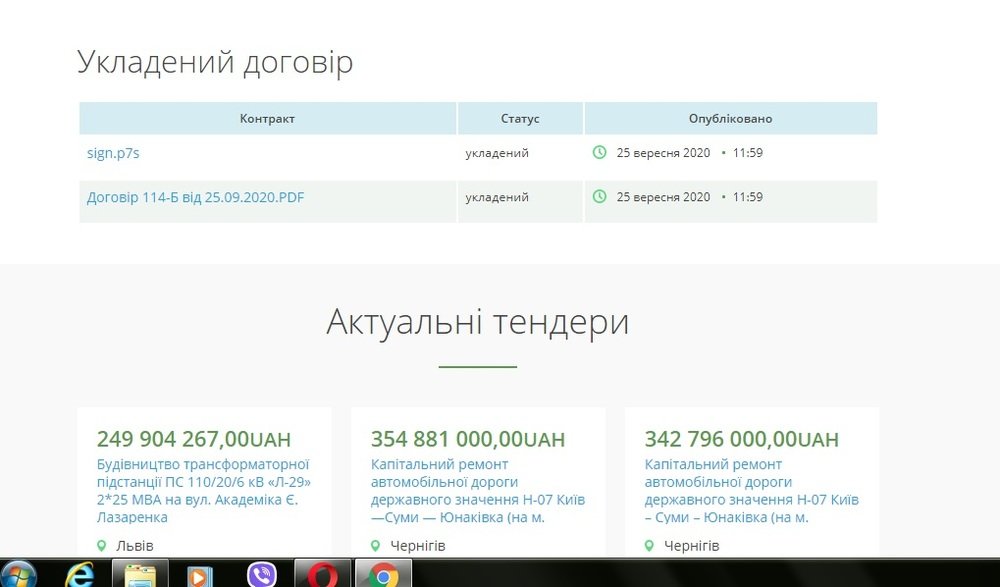The width and height of the screenshot is (1000, 587).
Task: Click укладений status in sign.p7s row
Action: point(497,153)
